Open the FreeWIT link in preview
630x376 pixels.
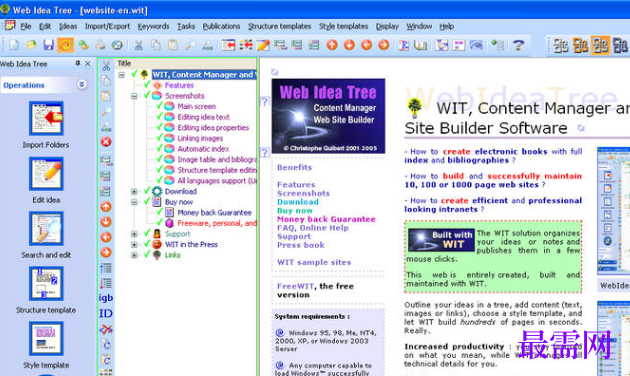(x=295, y=286)
